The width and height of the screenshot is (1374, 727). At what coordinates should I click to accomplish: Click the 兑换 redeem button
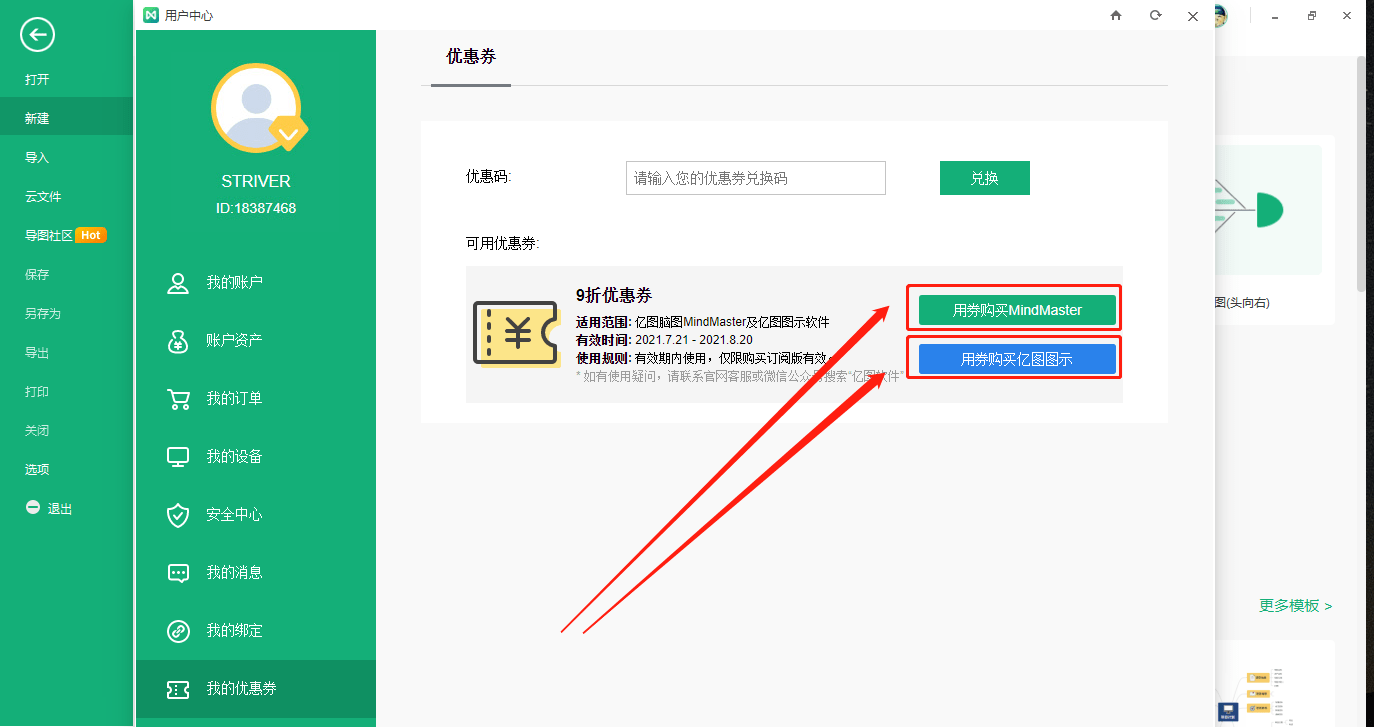(984, 178)
